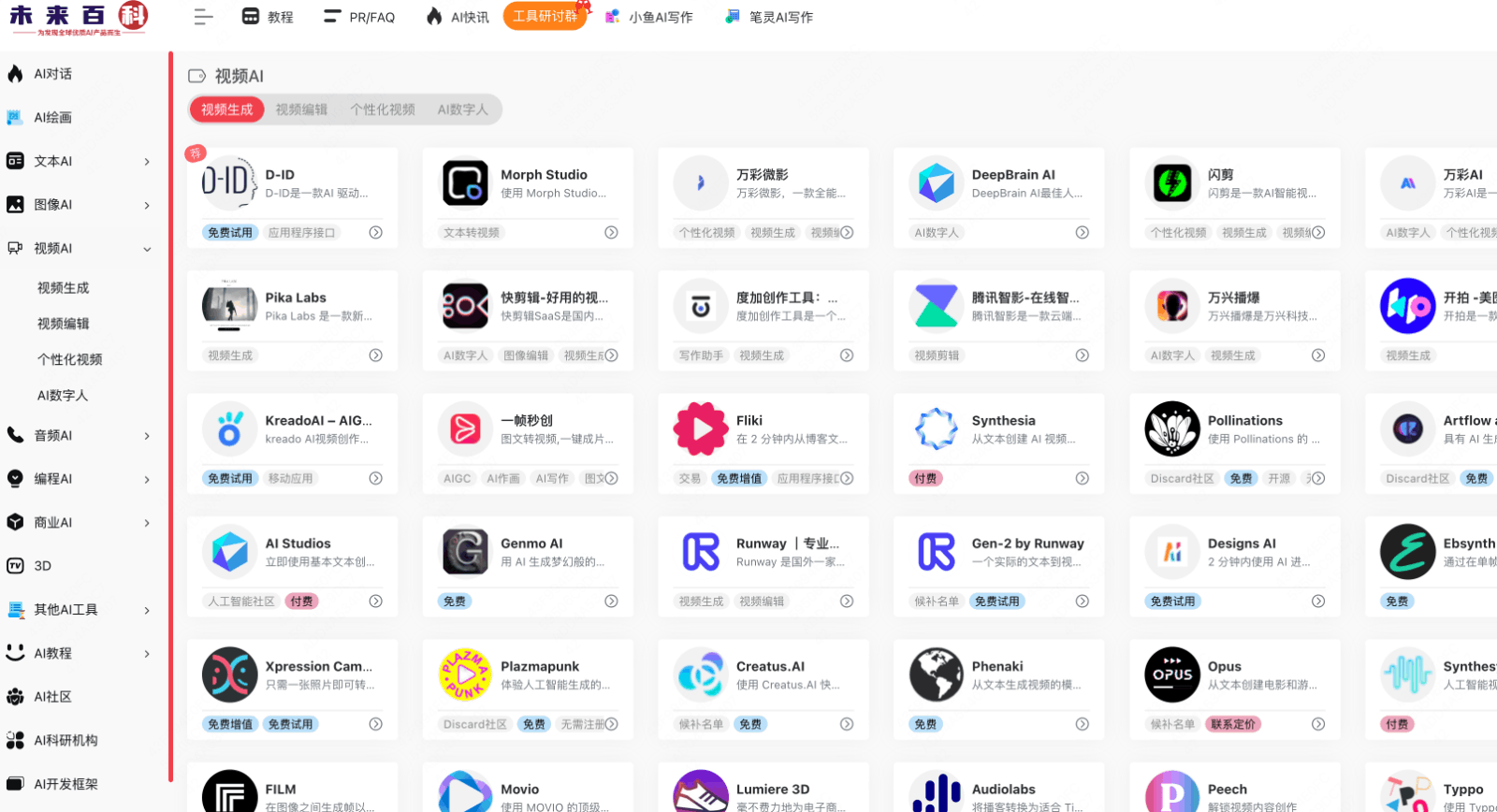Open the Fliki play-gear icon

[x=701, y=428]
